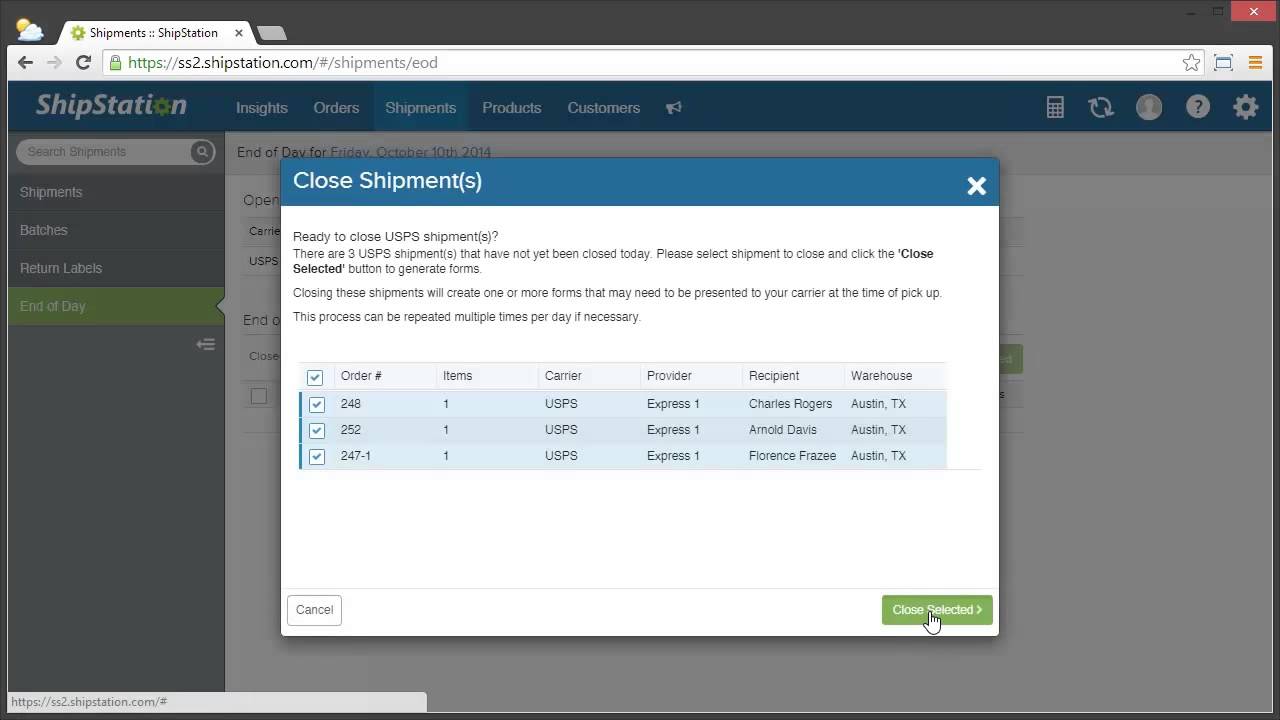Click the browser forward arrow
This screenshot has height=720, width=1280.
54,62
